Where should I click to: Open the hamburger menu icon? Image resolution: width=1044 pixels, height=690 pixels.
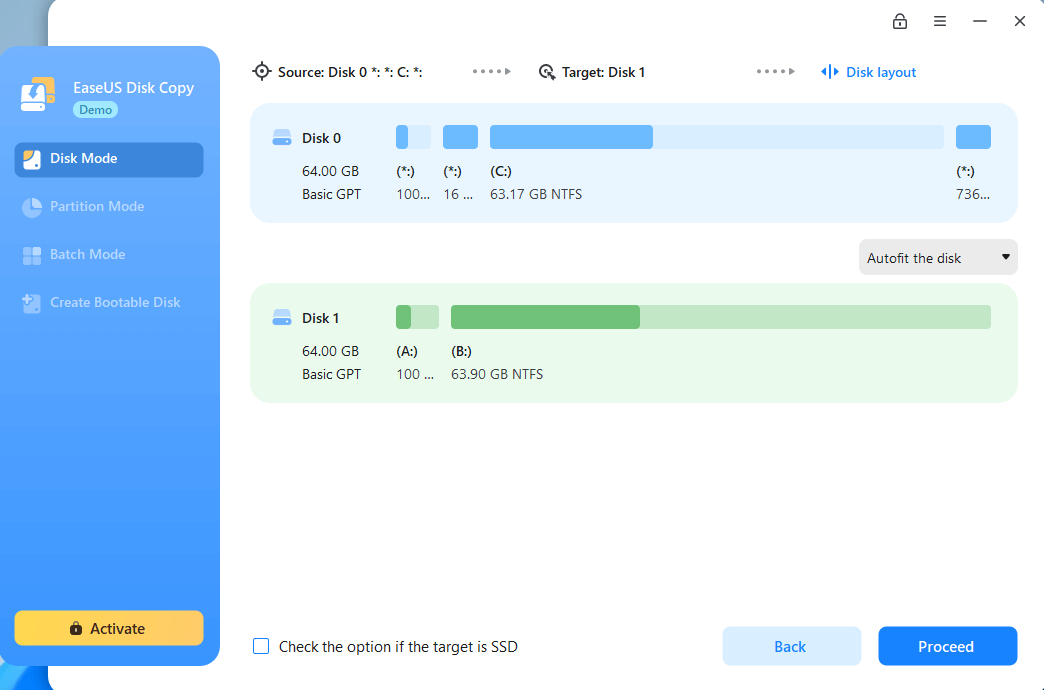pyautogui.click(x=939, y=21)
